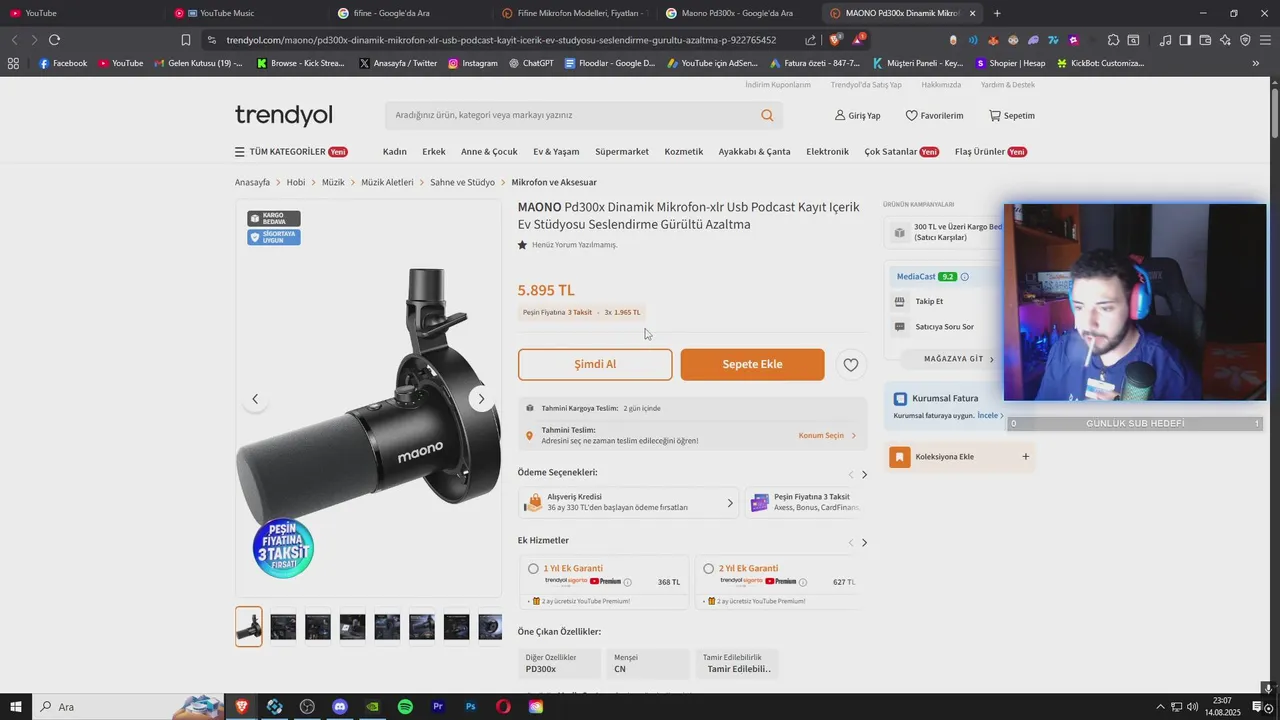Select 2 Yıl Ek Garanti radio option

click(x=708, y=569)
